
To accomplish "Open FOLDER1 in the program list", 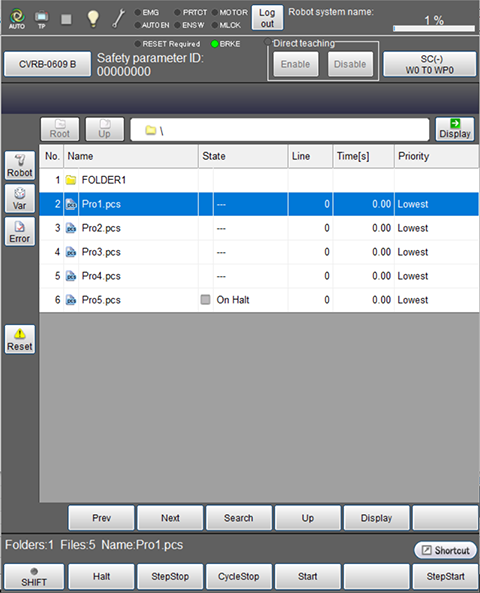I will 104,180.
